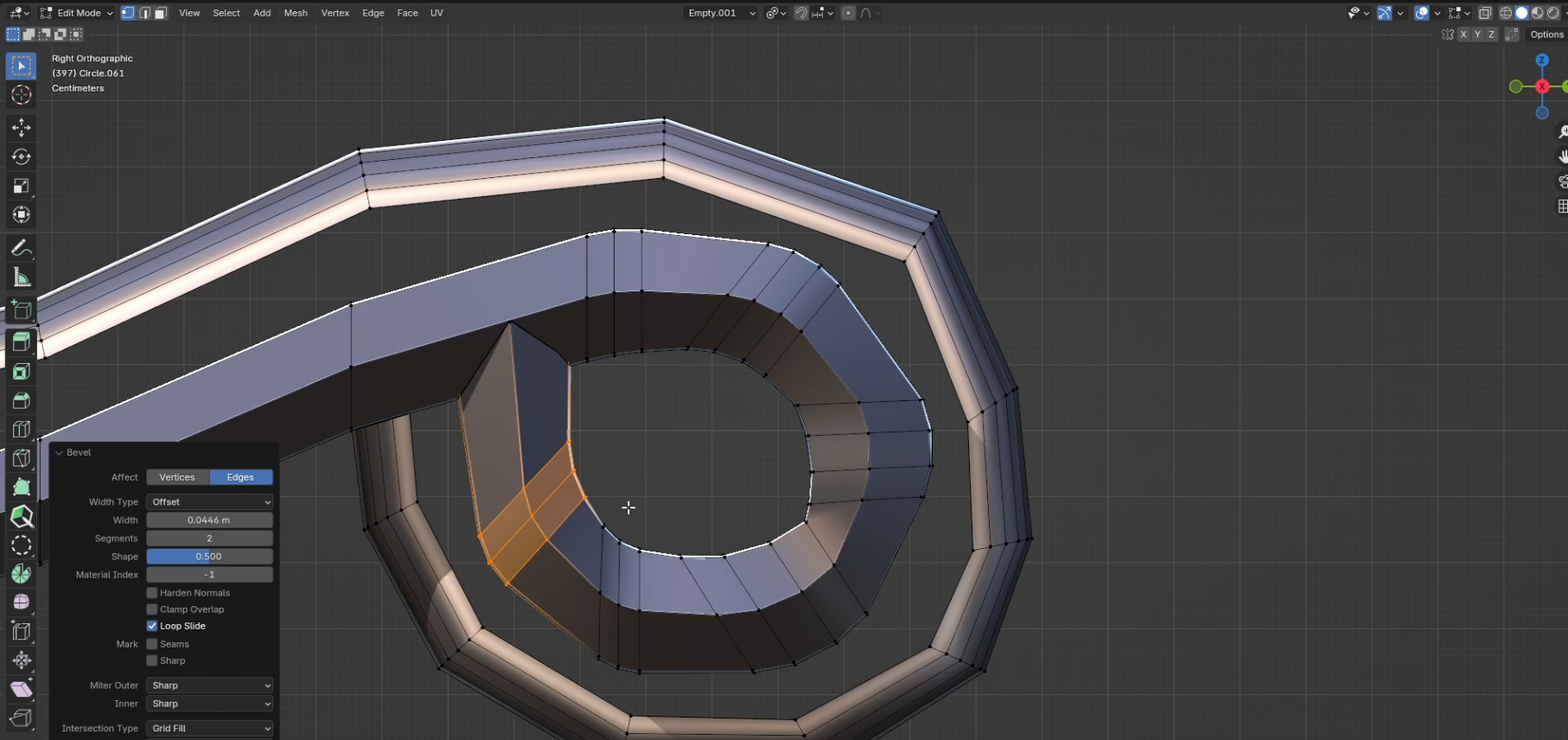Set Affect to Vertices
This screenshot has width=1568, height=740.
click(177, 477)
